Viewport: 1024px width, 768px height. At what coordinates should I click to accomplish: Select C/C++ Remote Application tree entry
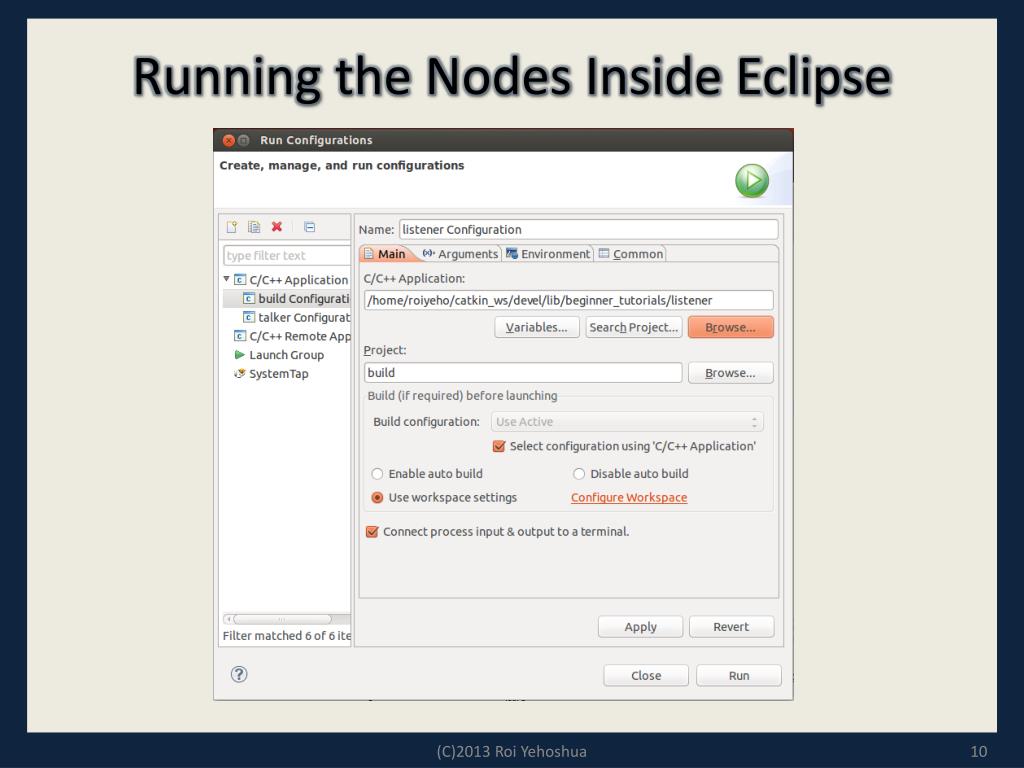292,336
